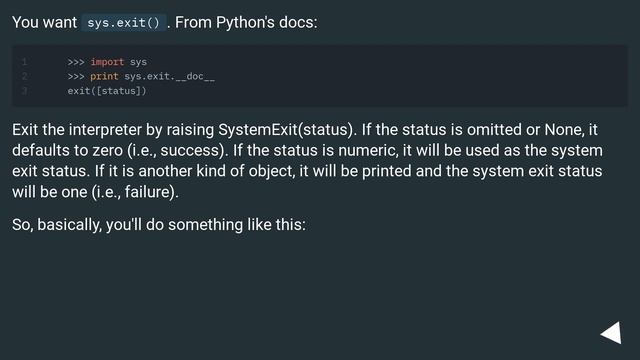Click the text From Python's docs

tap(246, 22)
